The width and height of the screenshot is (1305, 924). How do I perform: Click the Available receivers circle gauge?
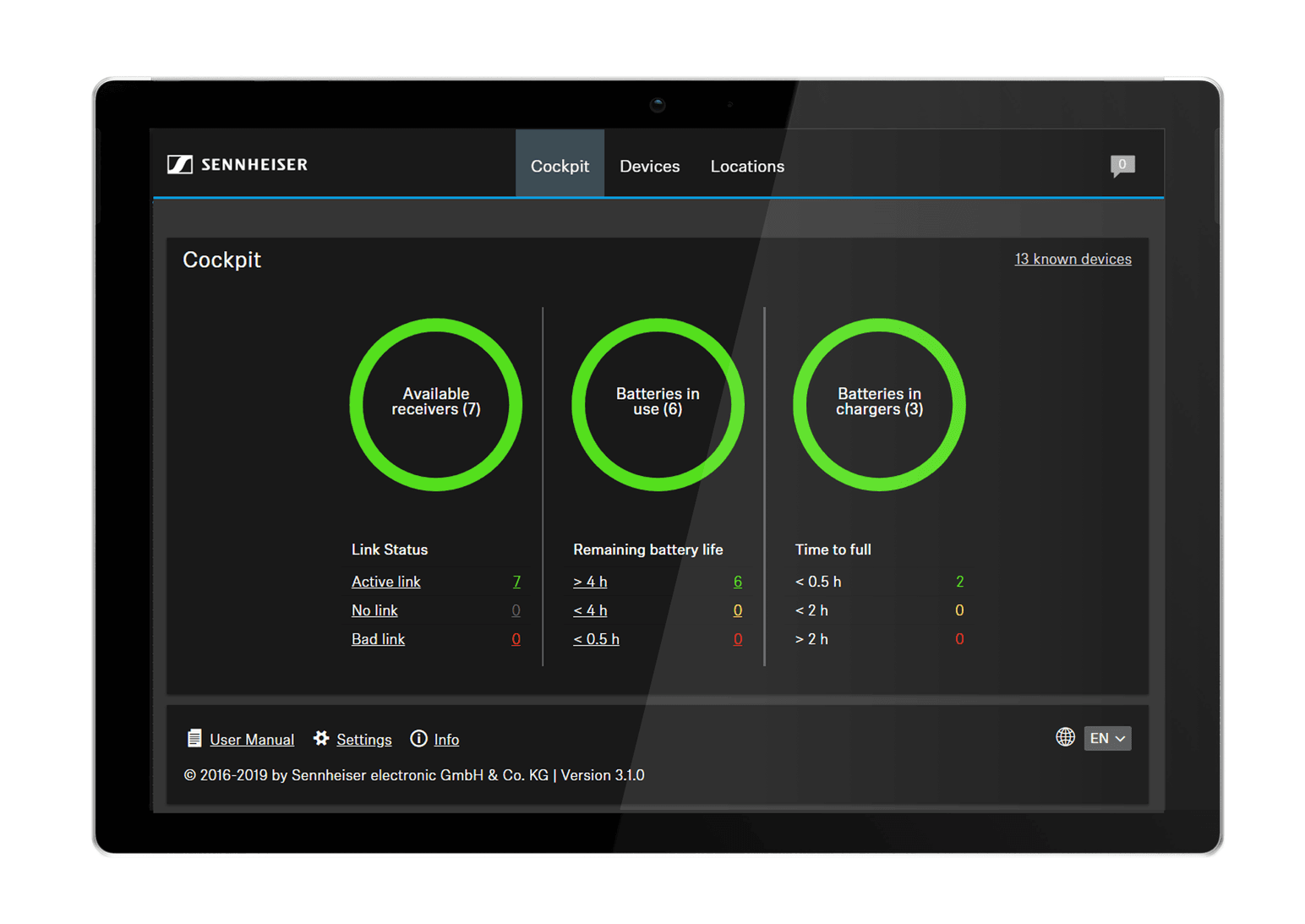[x=436, y=404]
